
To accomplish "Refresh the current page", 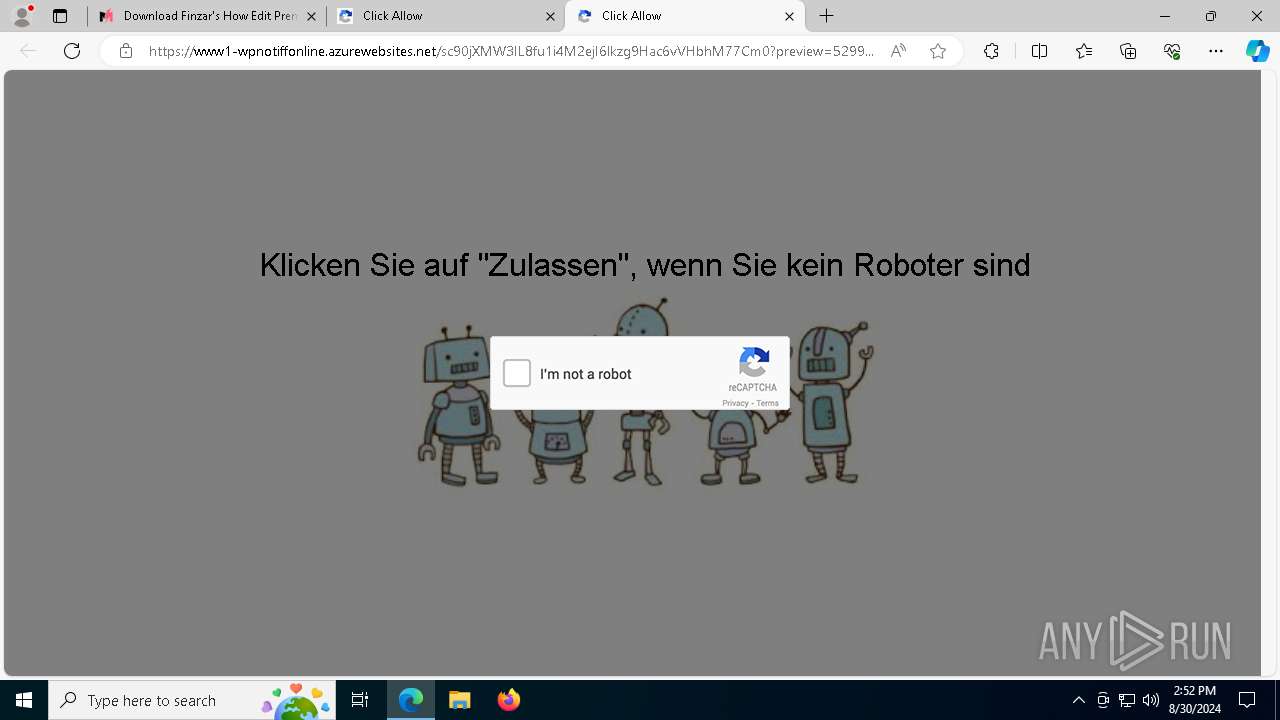I will click(72, 51).
